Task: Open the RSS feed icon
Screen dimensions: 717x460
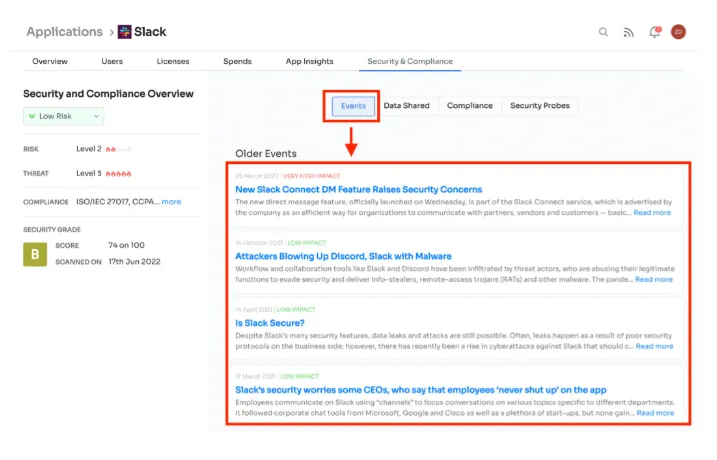Action: (x=628, y=32)
